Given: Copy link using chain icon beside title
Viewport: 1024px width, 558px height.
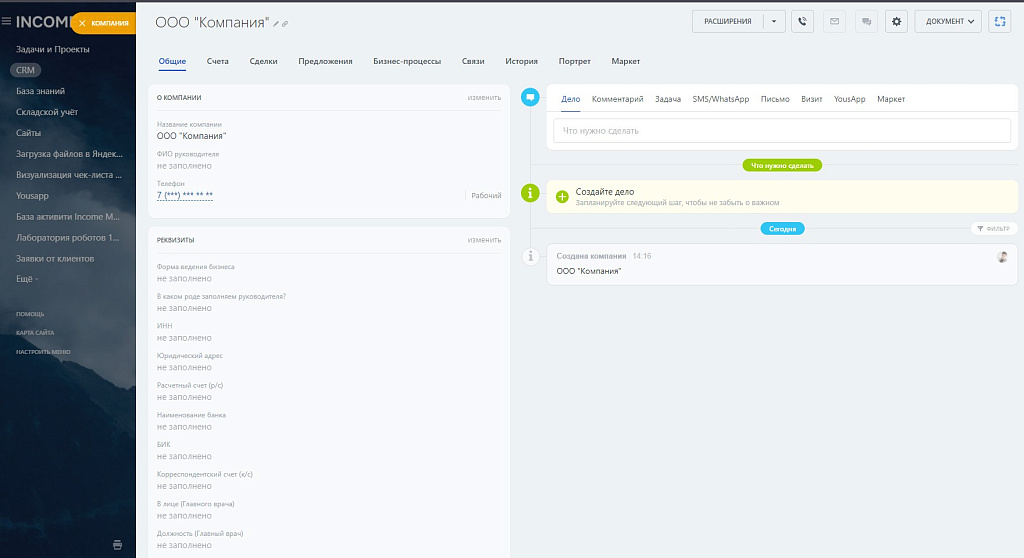Looking at the screenshot, I should (x=286, y=23).
